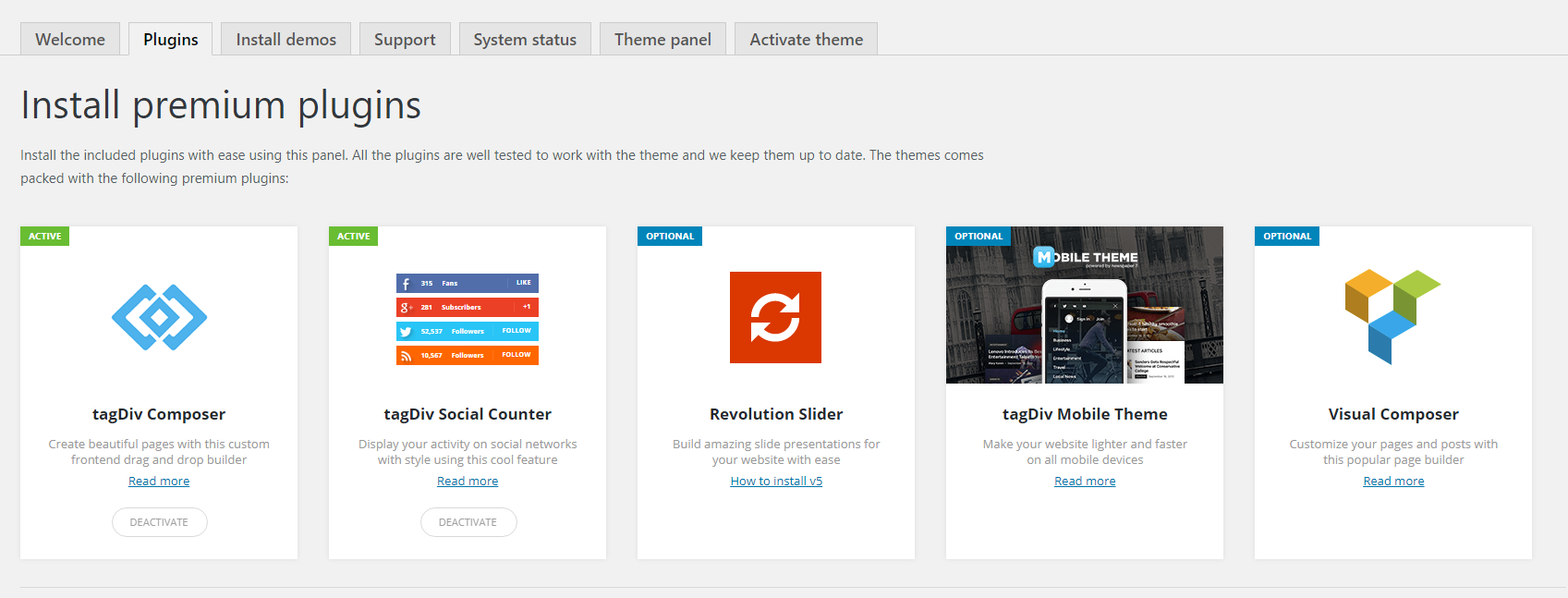Click the Visual Composer colored cubes logo
The height and width of the screenshot is (598, 1568).
1392,316
